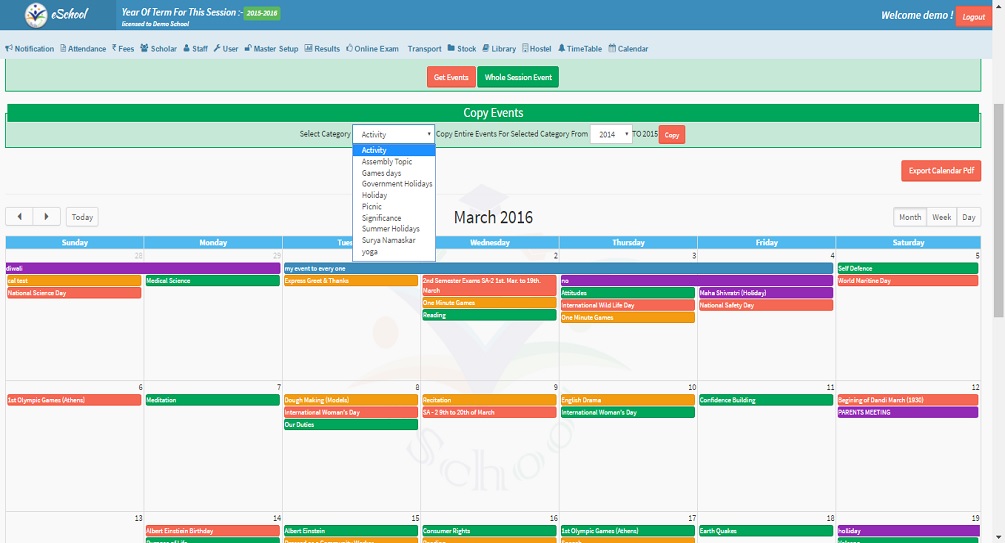Choose Government Holidays from category list
The width and height of the screenshot is (1005, 543).
pos(397,184)
